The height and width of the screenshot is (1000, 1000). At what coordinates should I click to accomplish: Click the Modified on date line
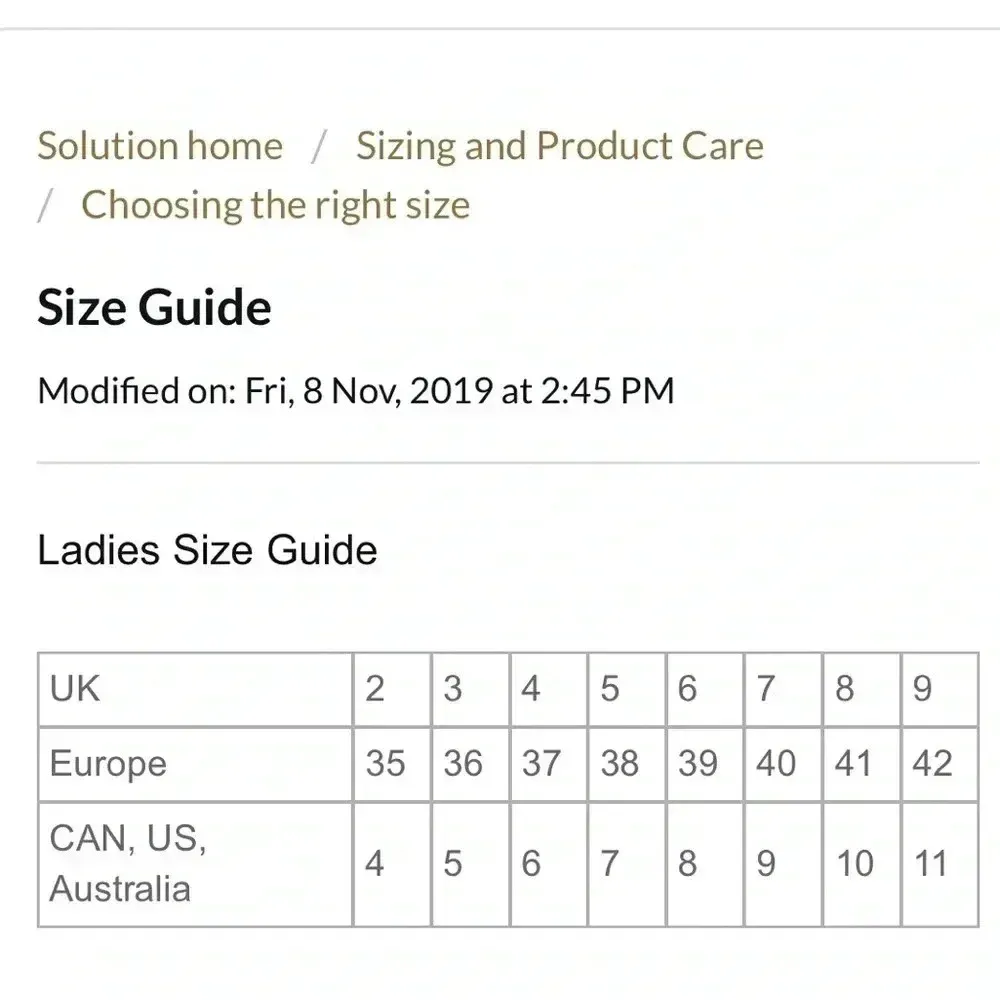355,390
